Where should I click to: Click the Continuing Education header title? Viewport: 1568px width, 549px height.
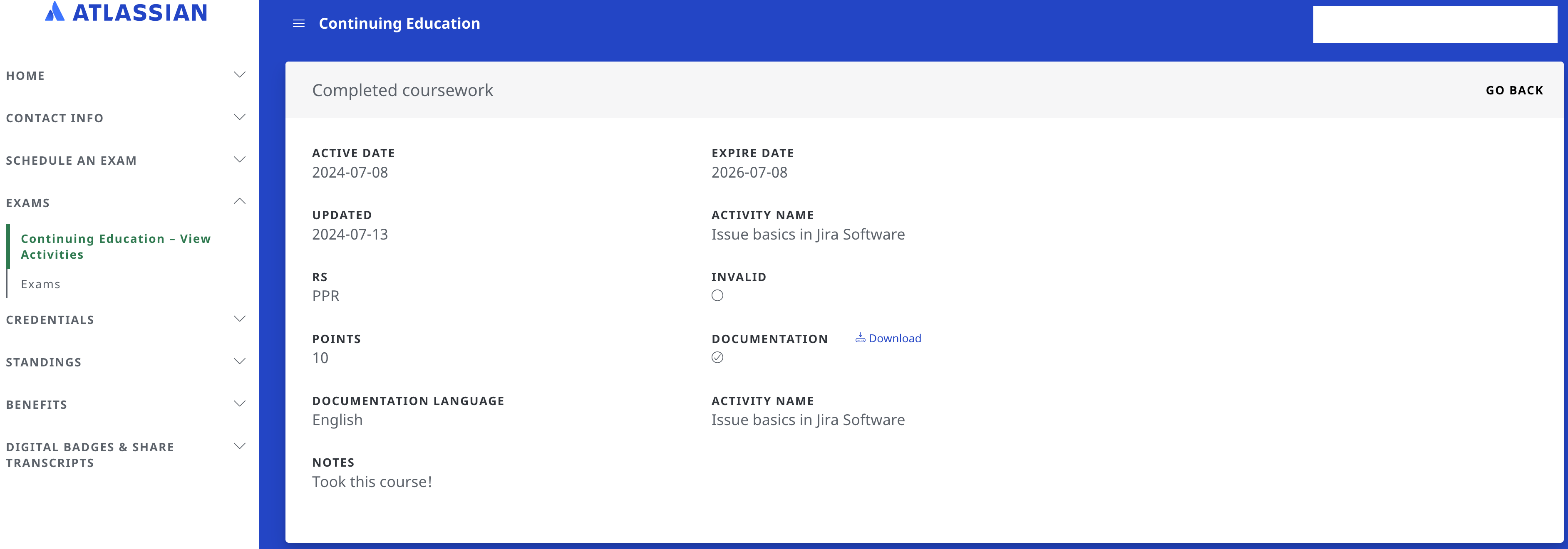pos(399,23)
